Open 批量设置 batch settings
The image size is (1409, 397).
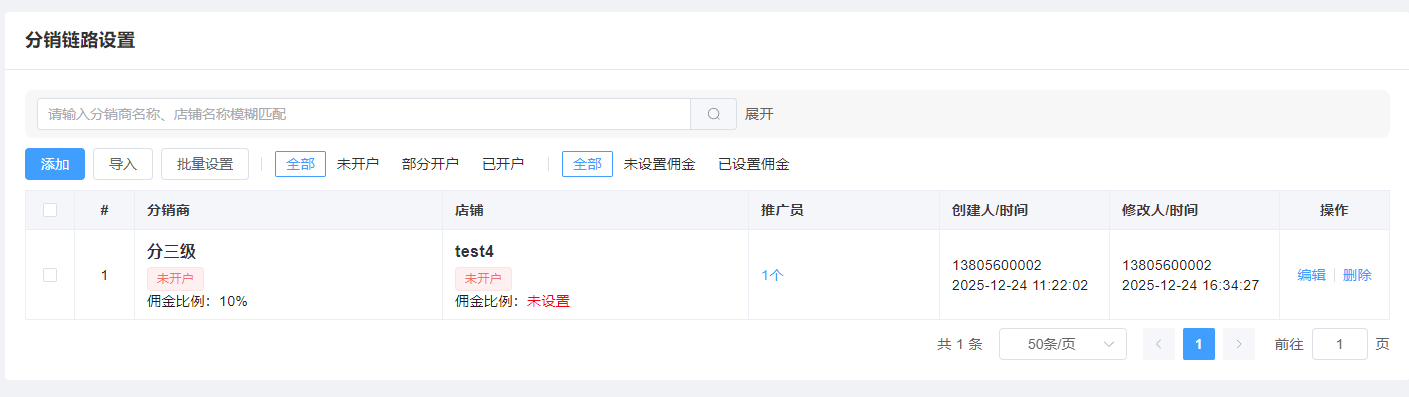[x=205, y=164]
